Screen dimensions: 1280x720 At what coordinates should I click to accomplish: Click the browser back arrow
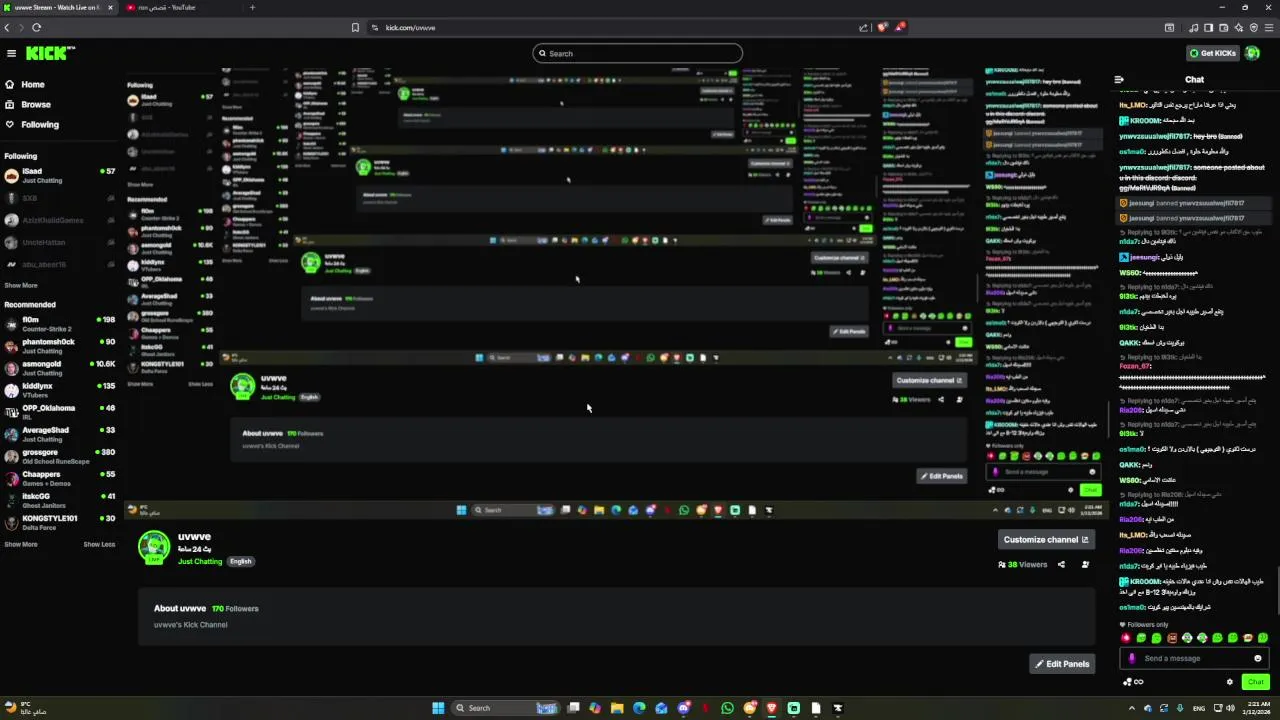coord(7,28)
